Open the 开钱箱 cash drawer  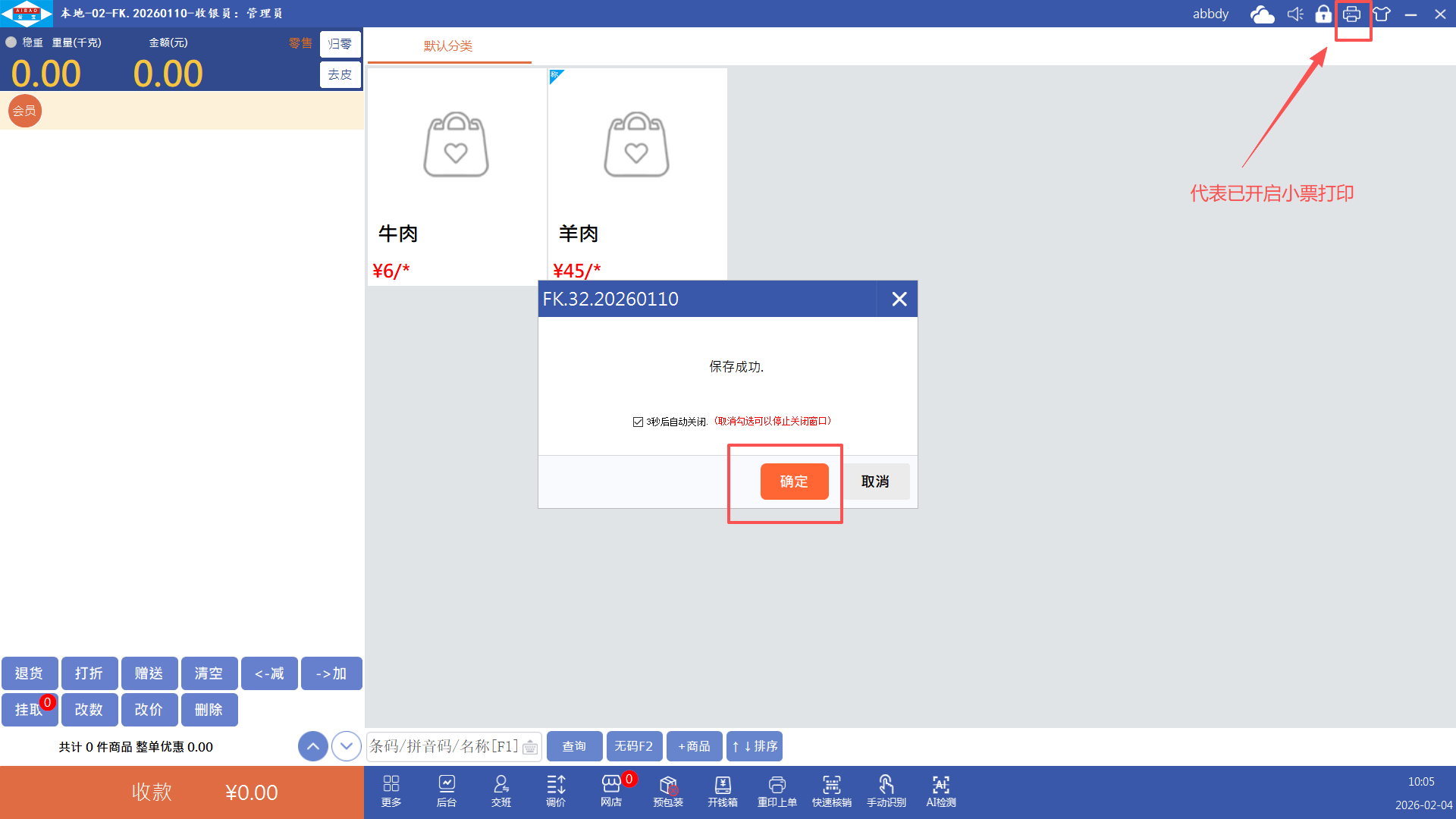coord(722,791)
